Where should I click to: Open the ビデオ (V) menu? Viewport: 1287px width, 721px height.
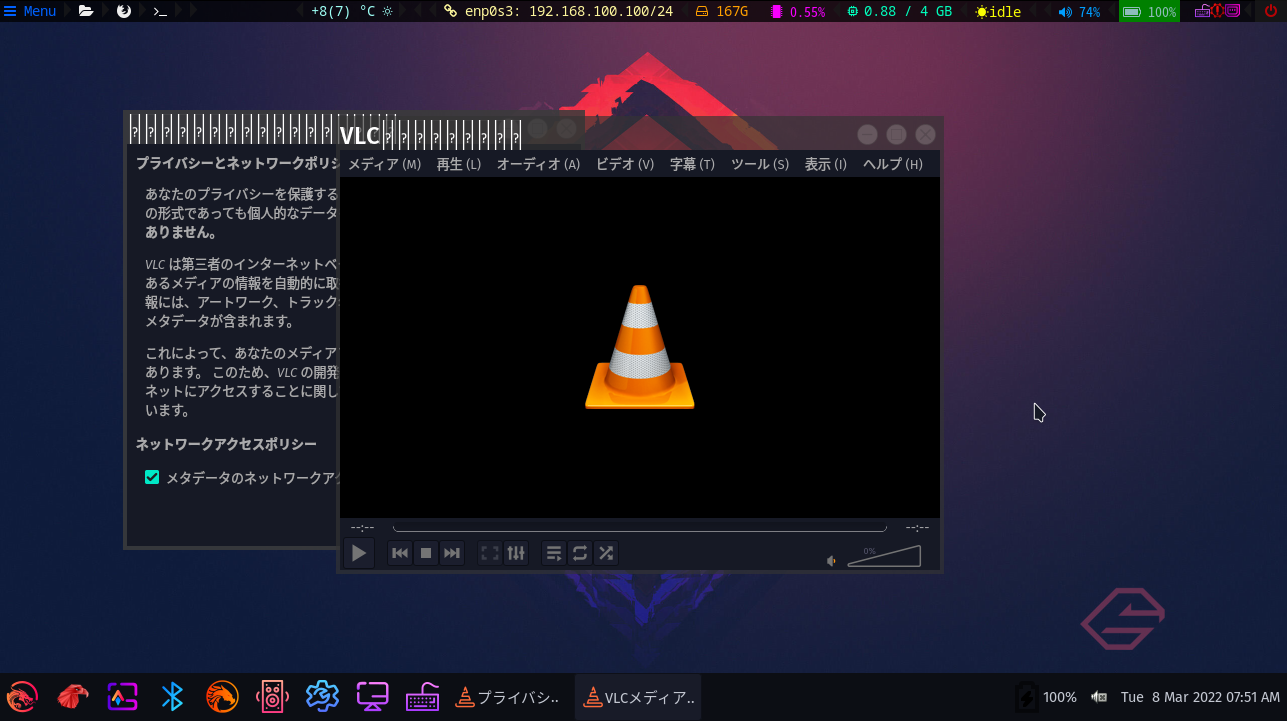pos(625,164)
